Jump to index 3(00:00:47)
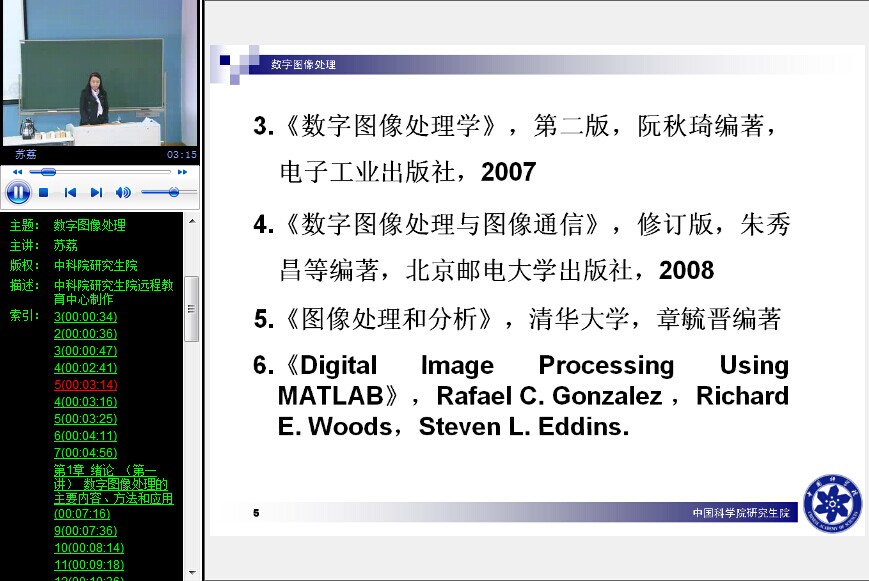Screen dimensions: 869x581 click(85, 351)
